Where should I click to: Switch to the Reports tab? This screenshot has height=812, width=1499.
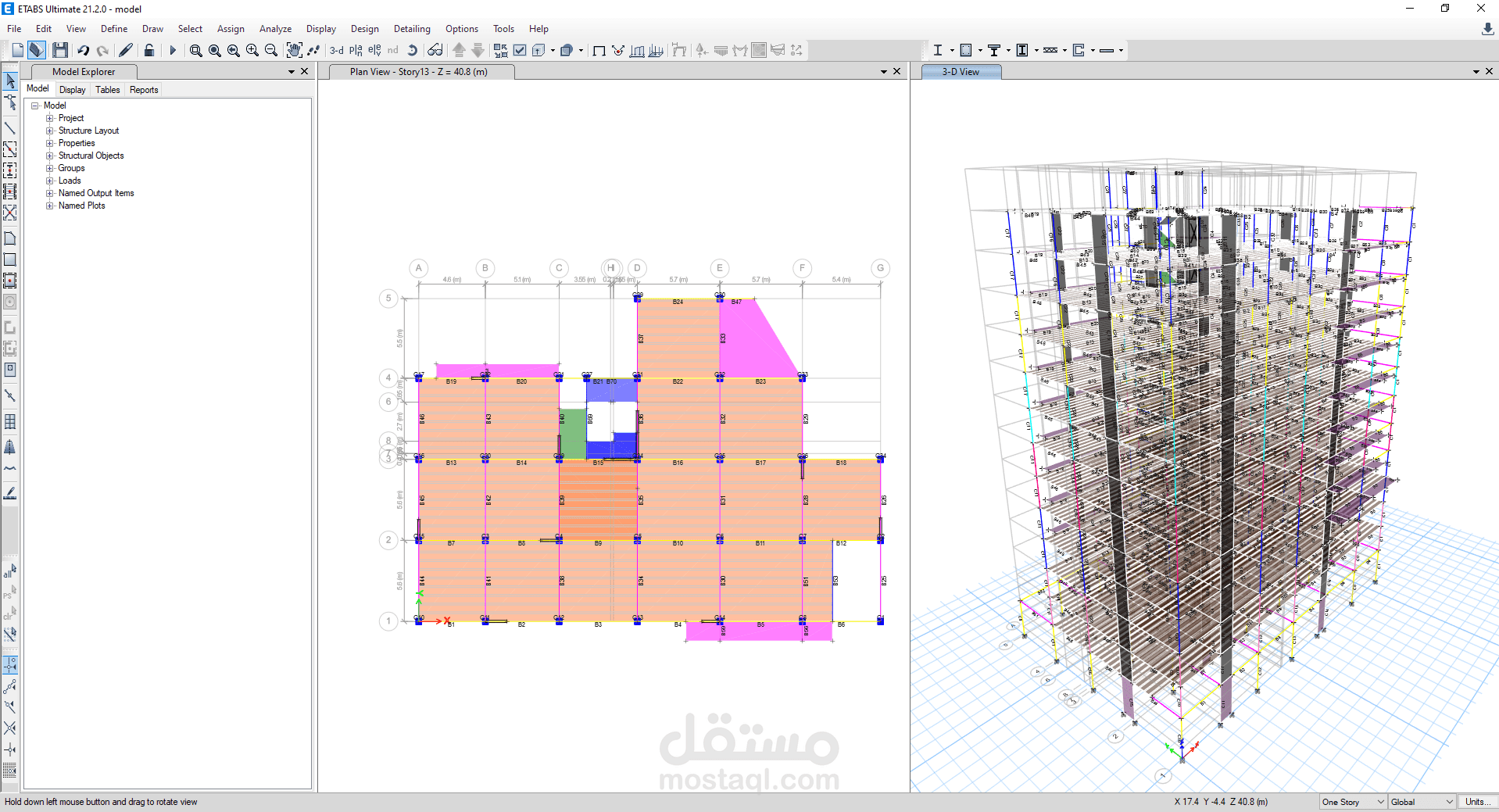point(144,90)
